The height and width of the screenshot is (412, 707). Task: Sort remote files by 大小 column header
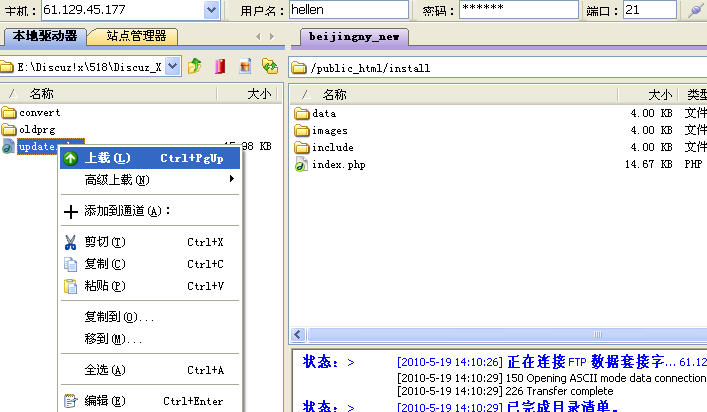(x=659, y=94)
